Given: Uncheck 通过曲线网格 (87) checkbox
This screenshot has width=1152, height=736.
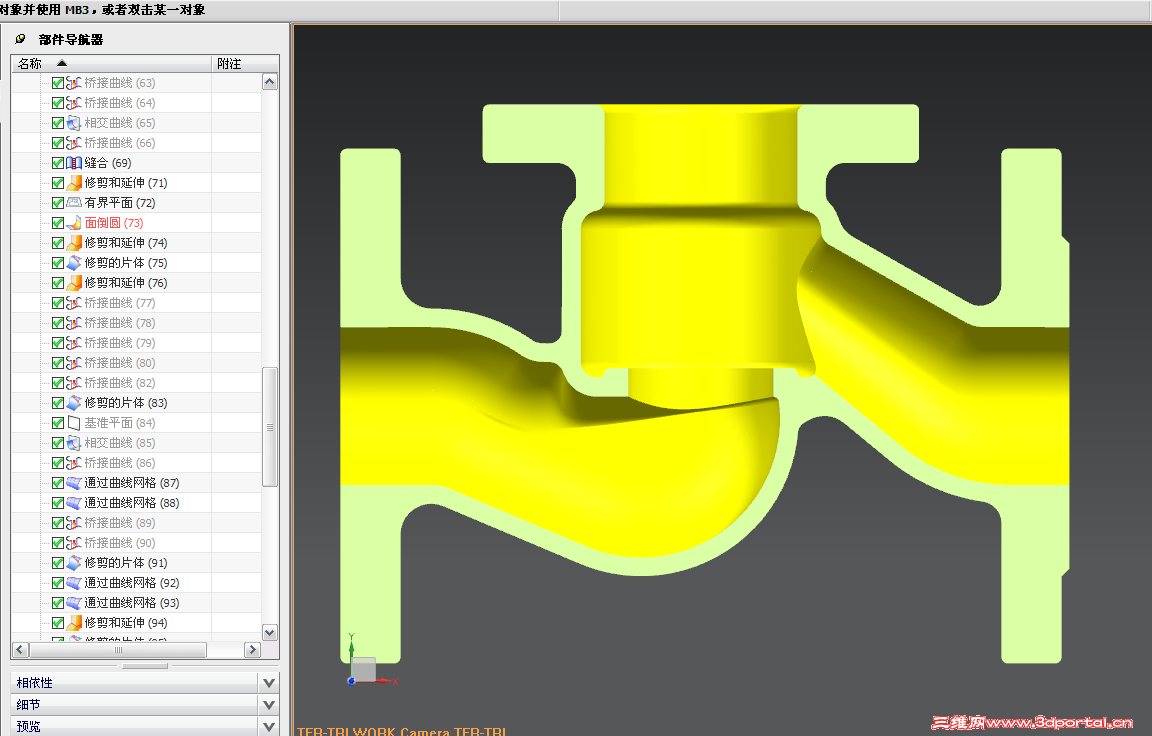Looking at the screenshot, I should tap(58, 483).
